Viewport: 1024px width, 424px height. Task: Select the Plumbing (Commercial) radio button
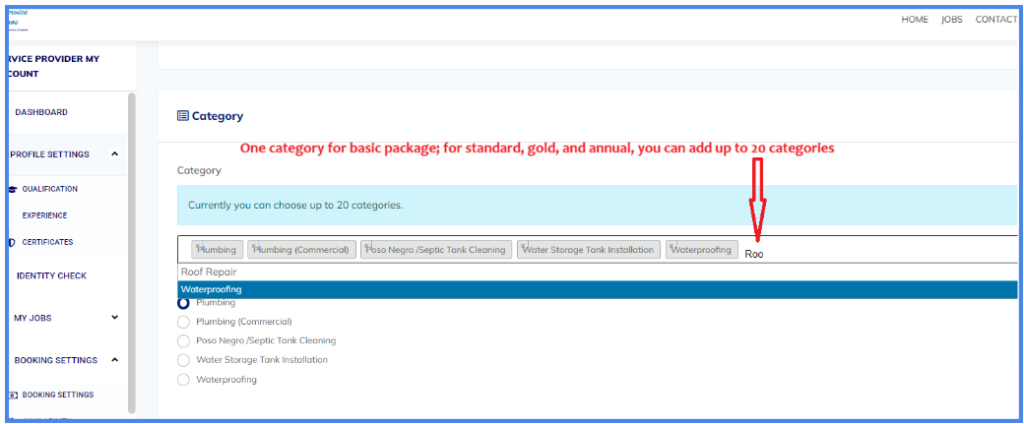[184, 322]
